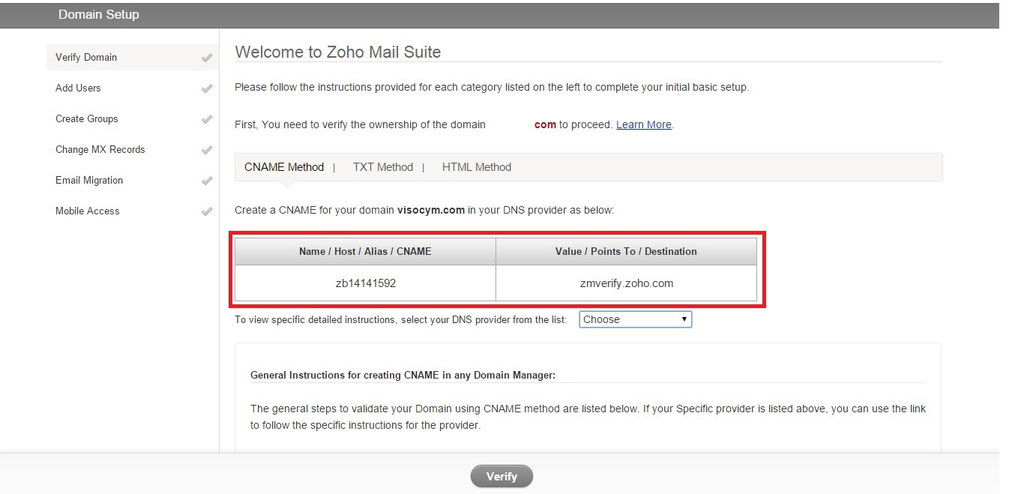Viewport: 1009px width, 494px height.
Task: Open the Learn More link
Action: (x=643, y=125)
